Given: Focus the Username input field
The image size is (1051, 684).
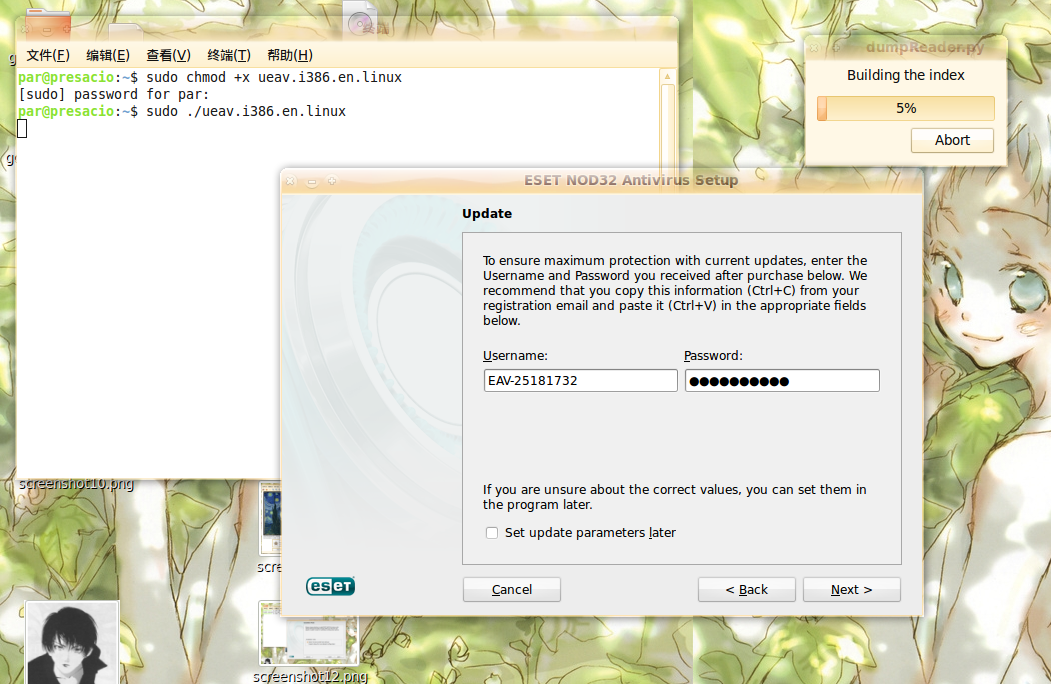Looking at the screenshot, I should (x=580, y=380).
